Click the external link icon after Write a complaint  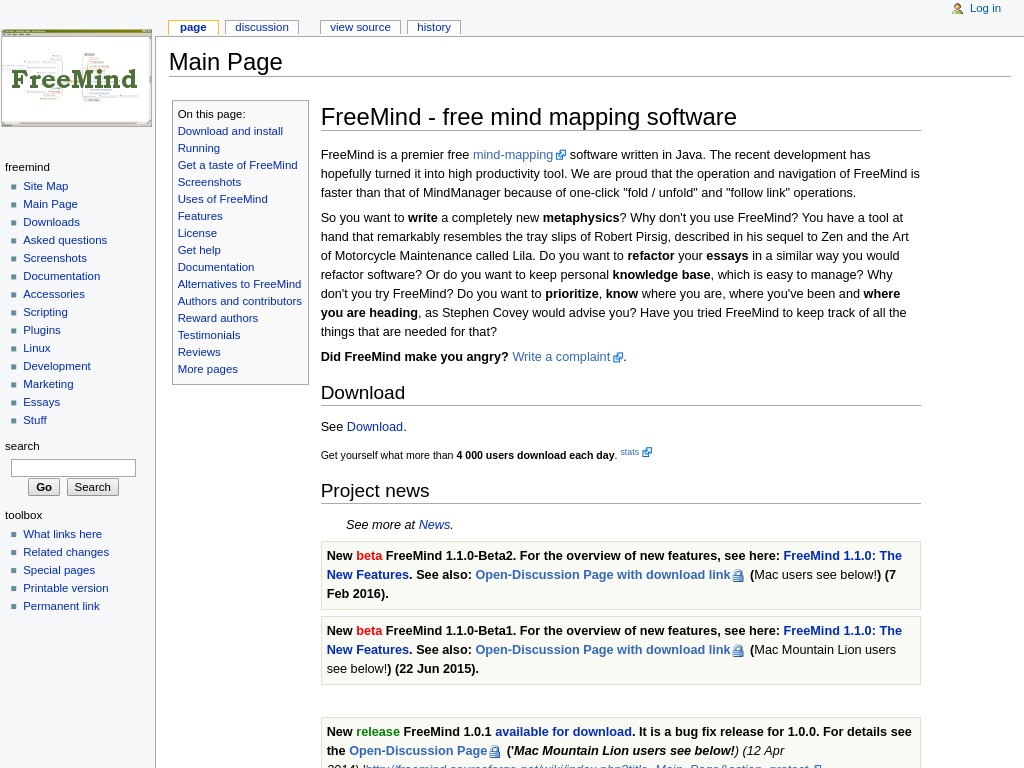coord(618,357)
